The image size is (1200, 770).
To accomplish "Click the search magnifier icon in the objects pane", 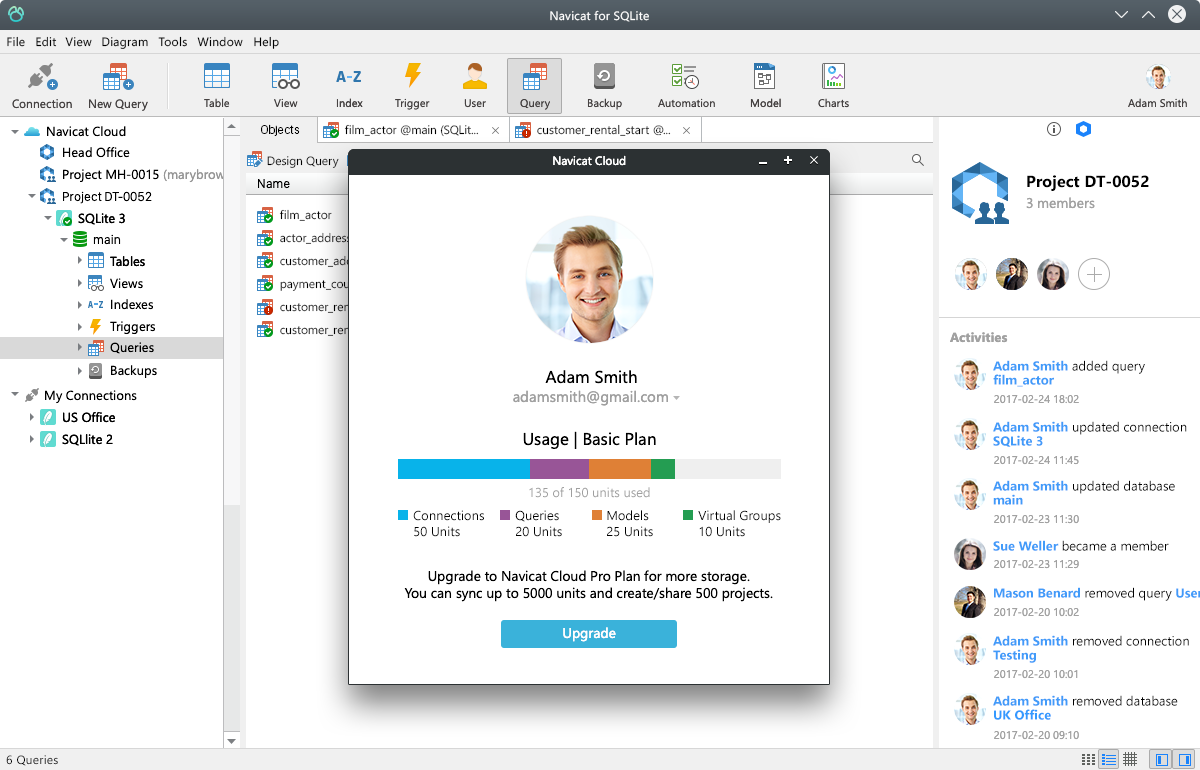I will pos(918,160).
